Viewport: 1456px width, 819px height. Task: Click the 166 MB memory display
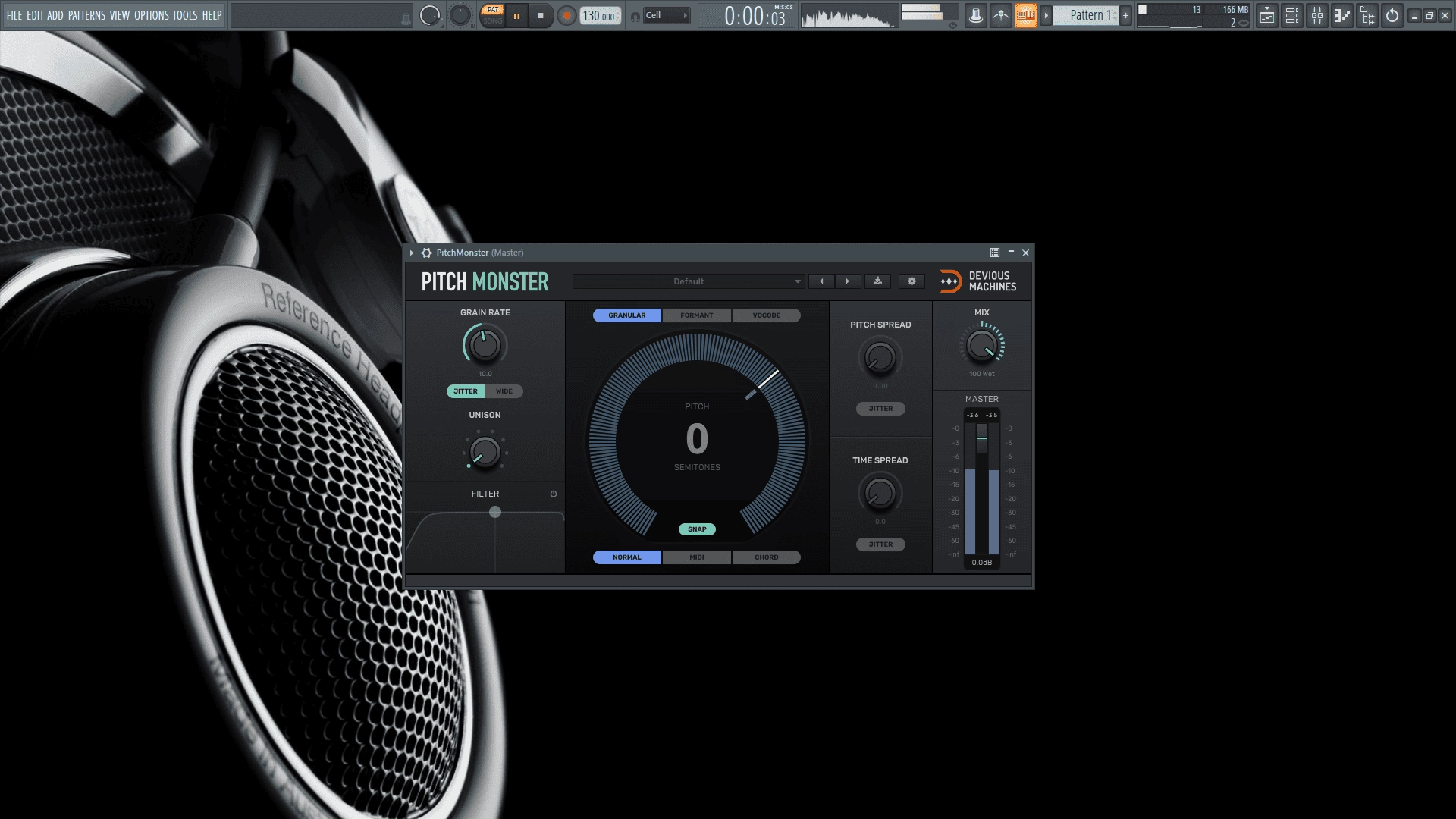tap(1235, 10)
